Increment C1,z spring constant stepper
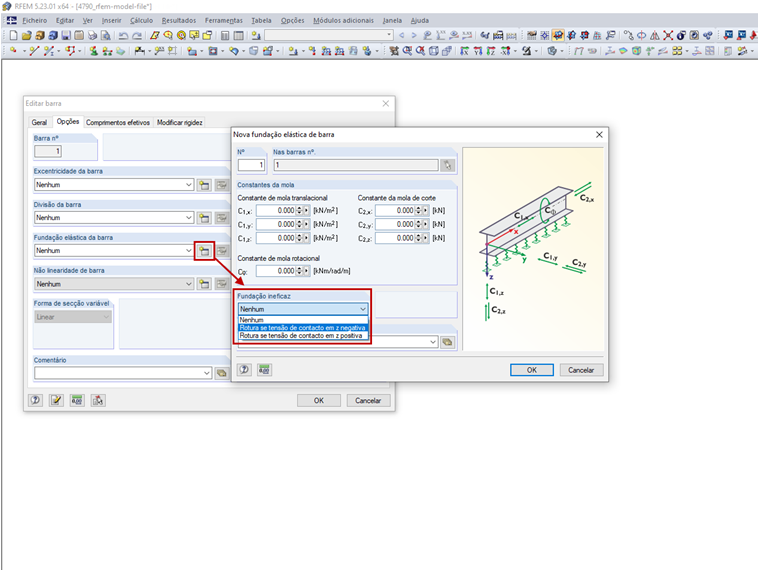 299,236
